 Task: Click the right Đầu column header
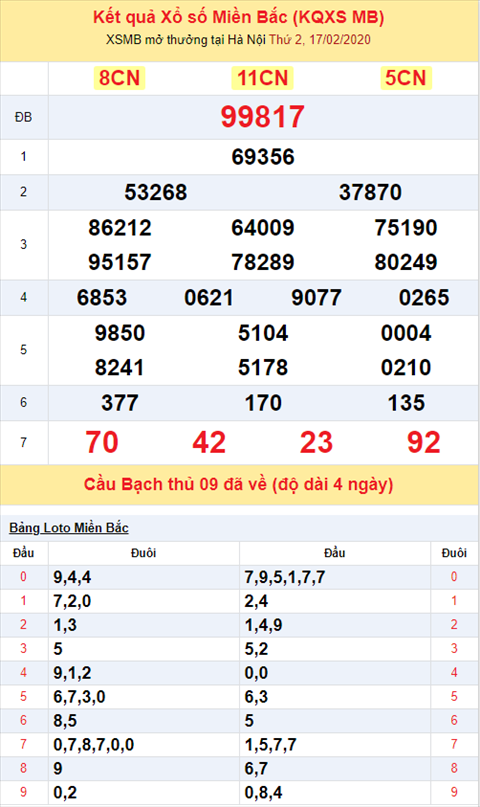pyautogui.click(x=334, y=553)
